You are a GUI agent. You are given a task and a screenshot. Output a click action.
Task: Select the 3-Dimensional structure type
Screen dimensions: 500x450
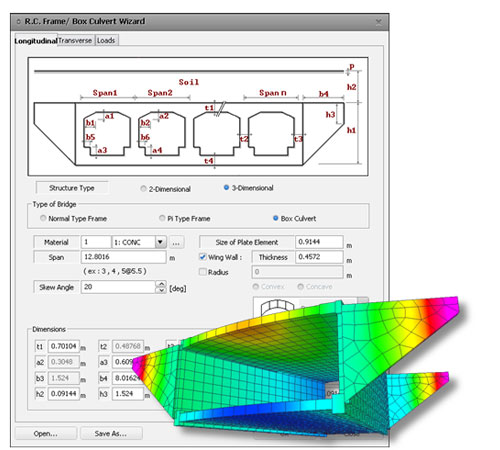point(226,188)
